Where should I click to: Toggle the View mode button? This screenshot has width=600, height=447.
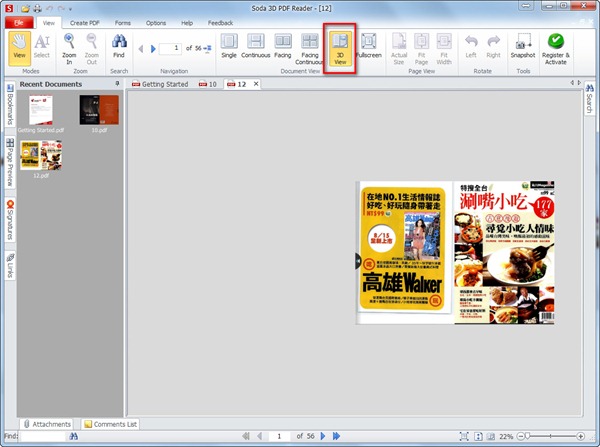click(x=20, y=47)
